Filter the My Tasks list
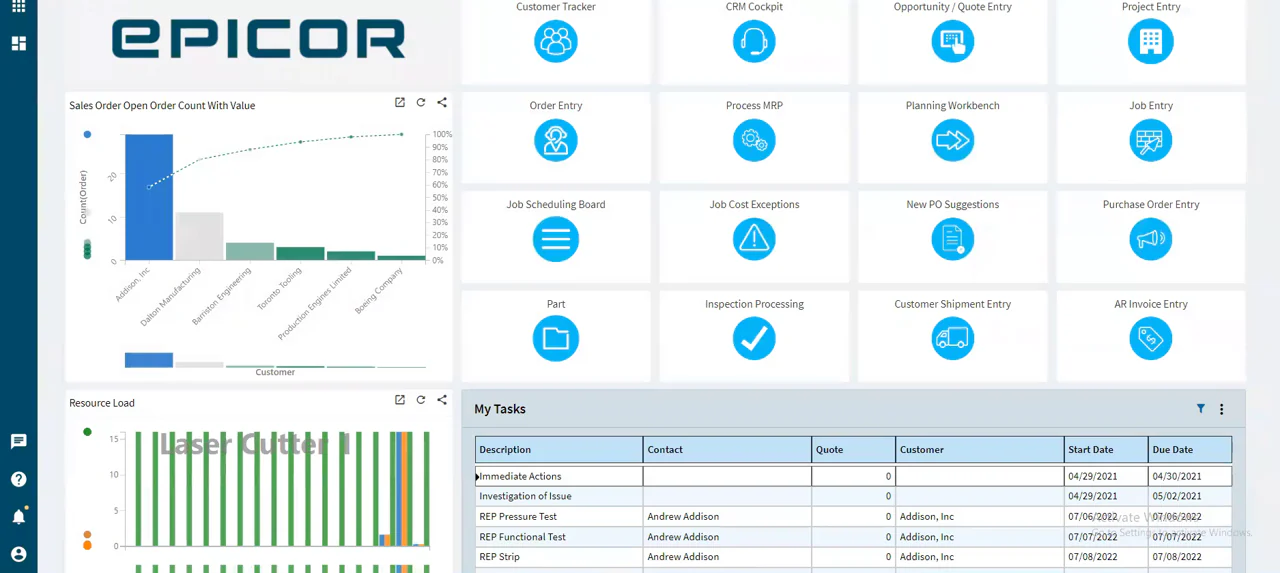The image size is (1280, 573). (x=1201, y=409)
